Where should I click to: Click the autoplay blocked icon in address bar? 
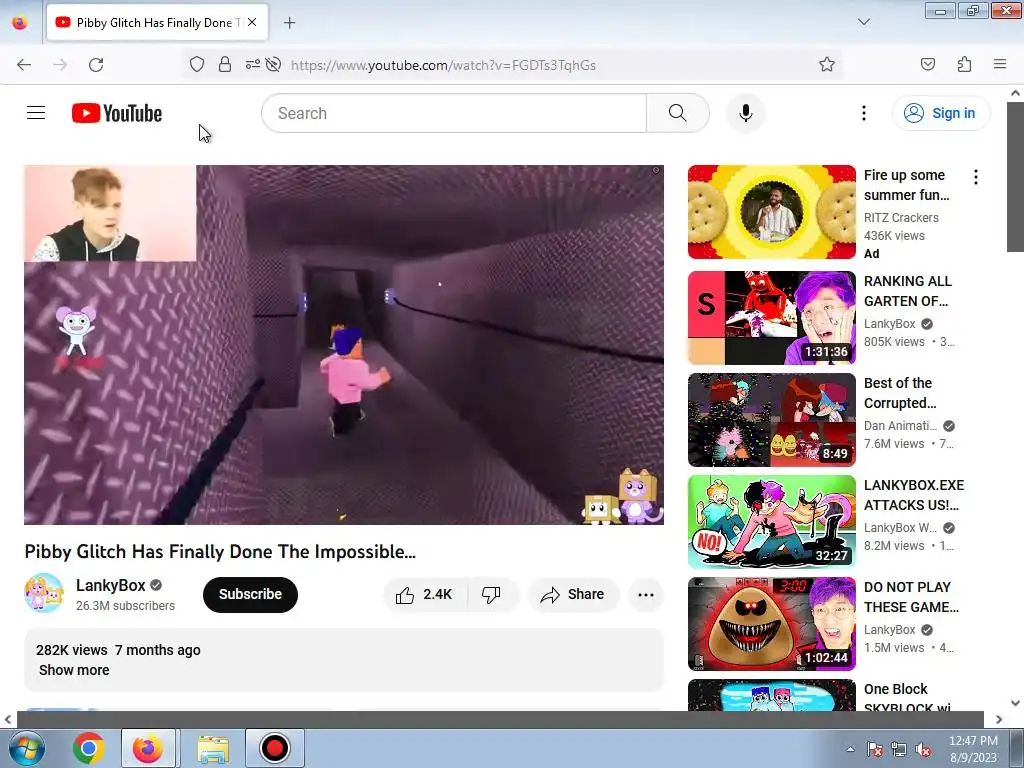click(274, 65)
